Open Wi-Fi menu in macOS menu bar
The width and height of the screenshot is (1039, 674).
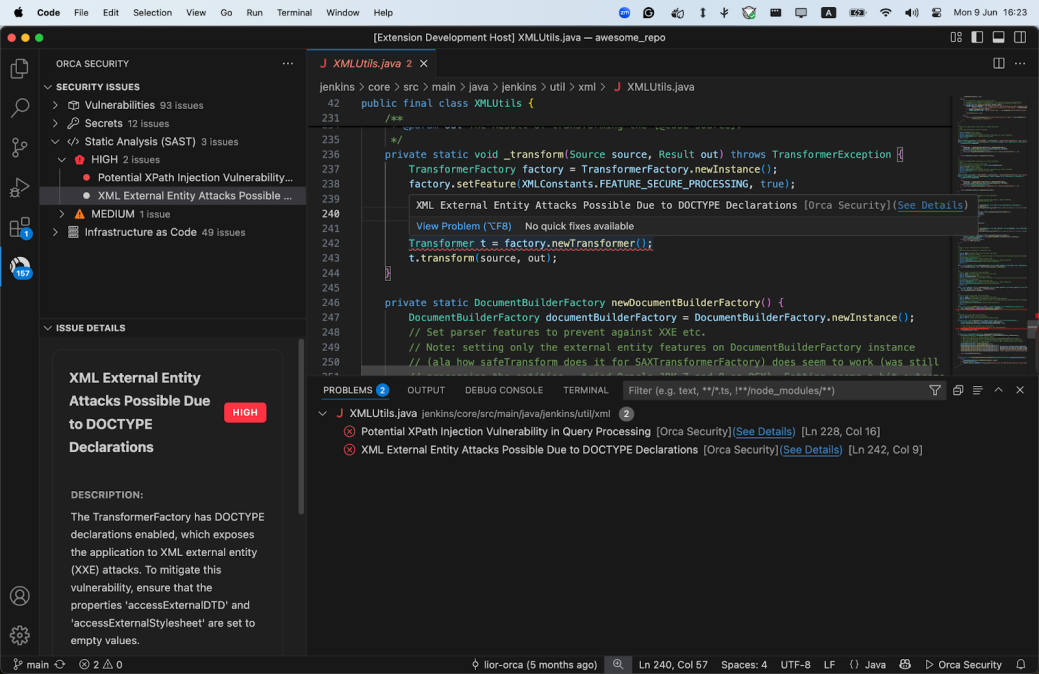885,13
